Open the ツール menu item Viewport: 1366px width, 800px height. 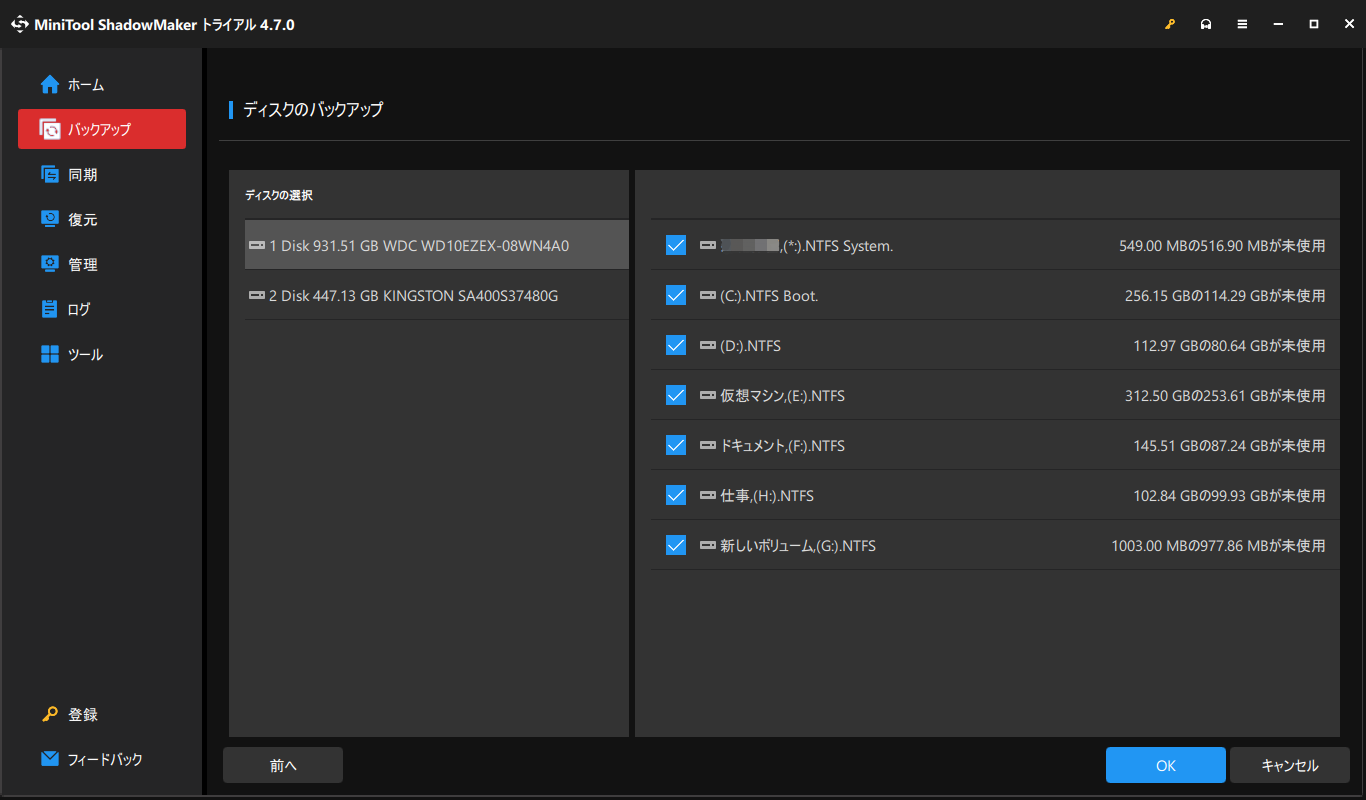[102, 354]
